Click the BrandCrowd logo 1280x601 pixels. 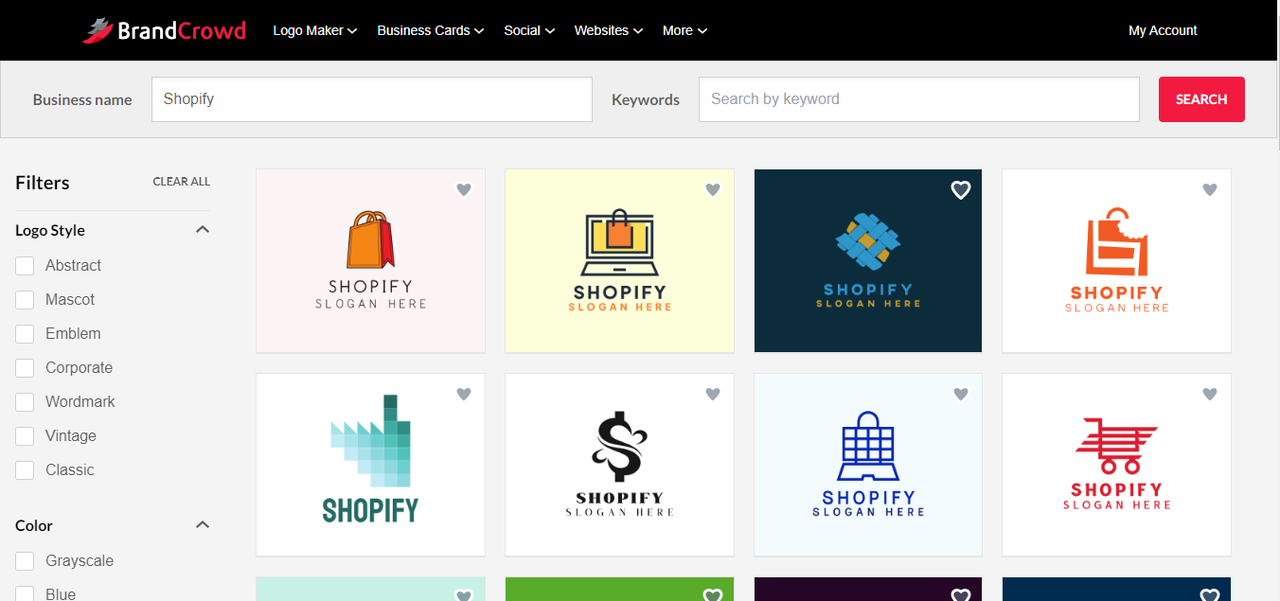click(164, 30)
